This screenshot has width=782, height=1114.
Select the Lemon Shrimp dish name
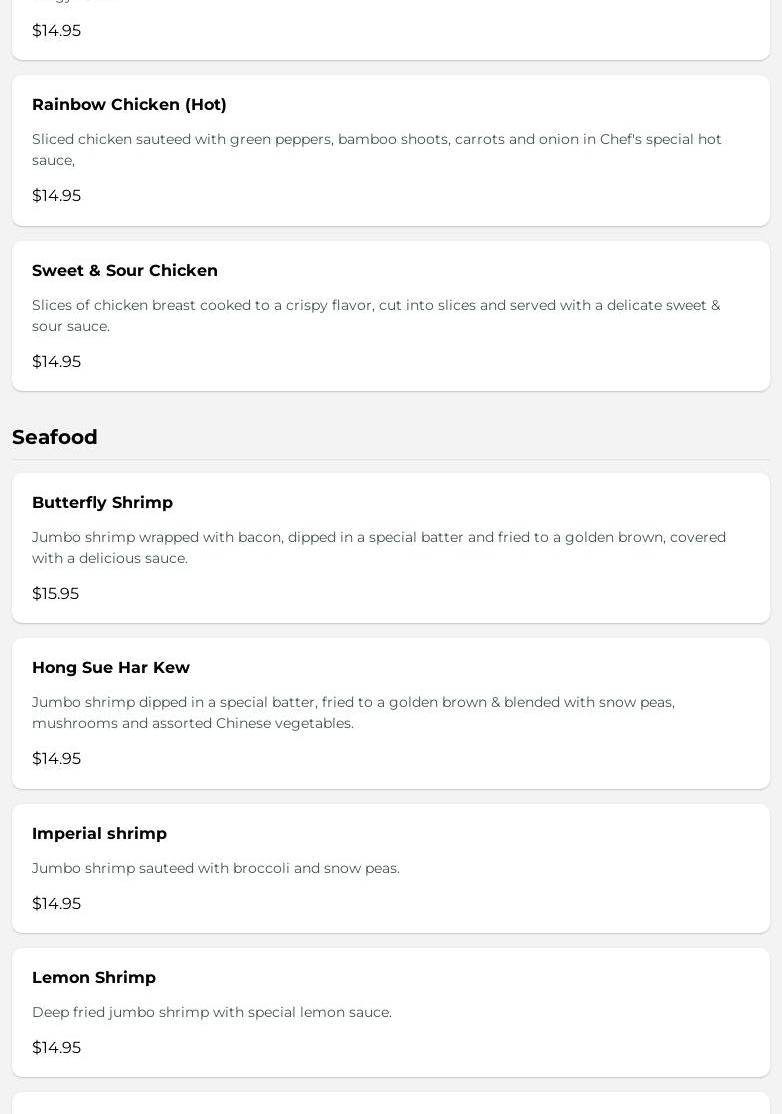click(x=94, y=978)
